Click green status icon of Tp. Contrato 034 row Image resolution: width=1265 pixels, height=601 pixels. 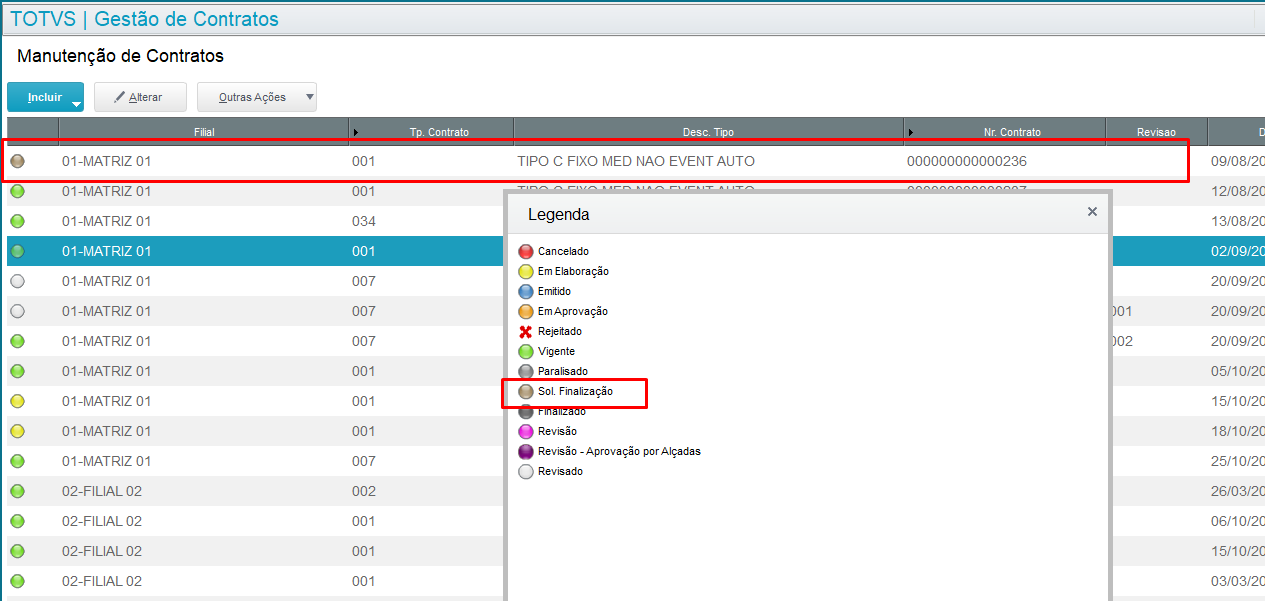point(17,221)
